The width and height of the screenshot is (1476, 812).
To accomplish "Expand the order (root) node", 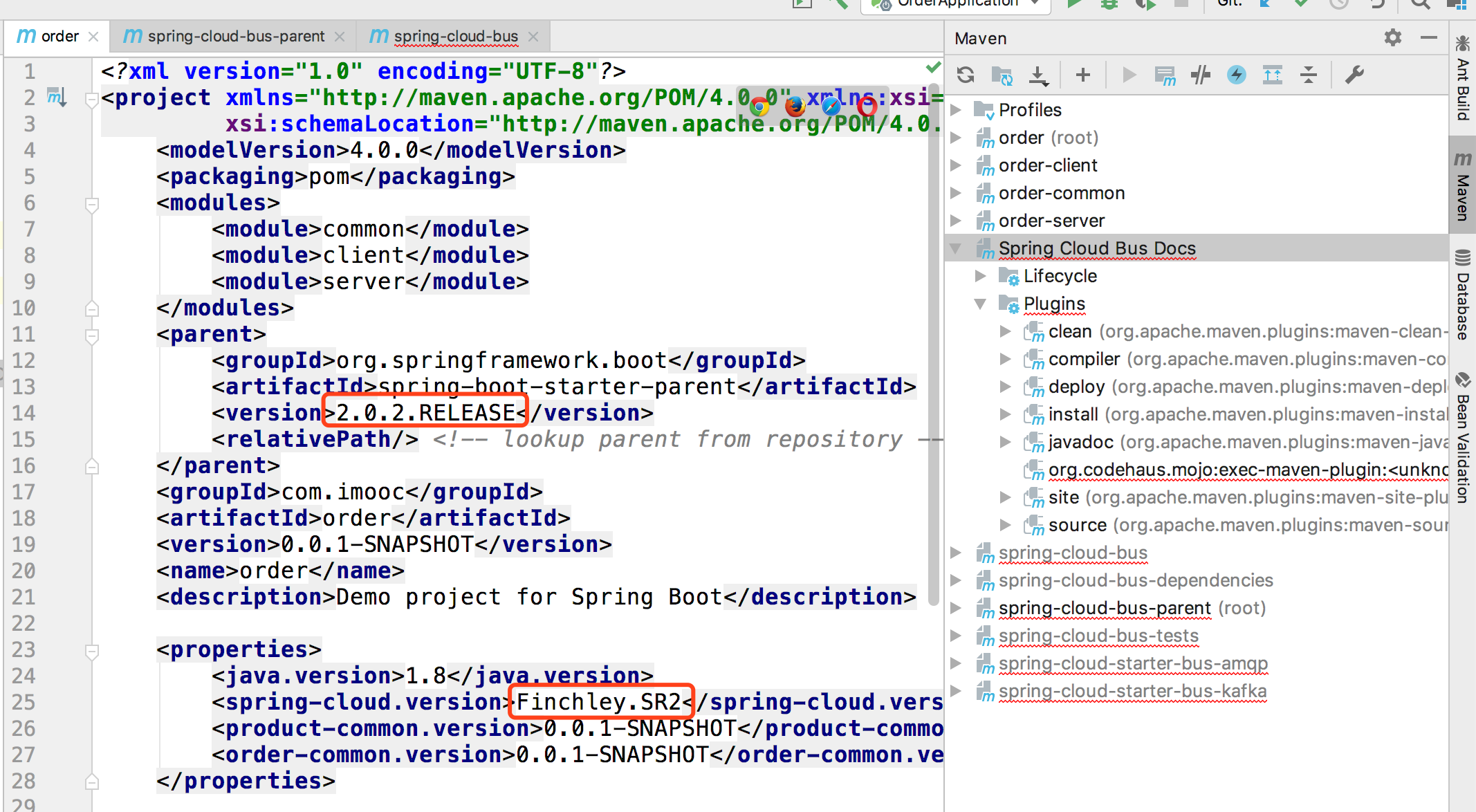I will tap(956, 137).
